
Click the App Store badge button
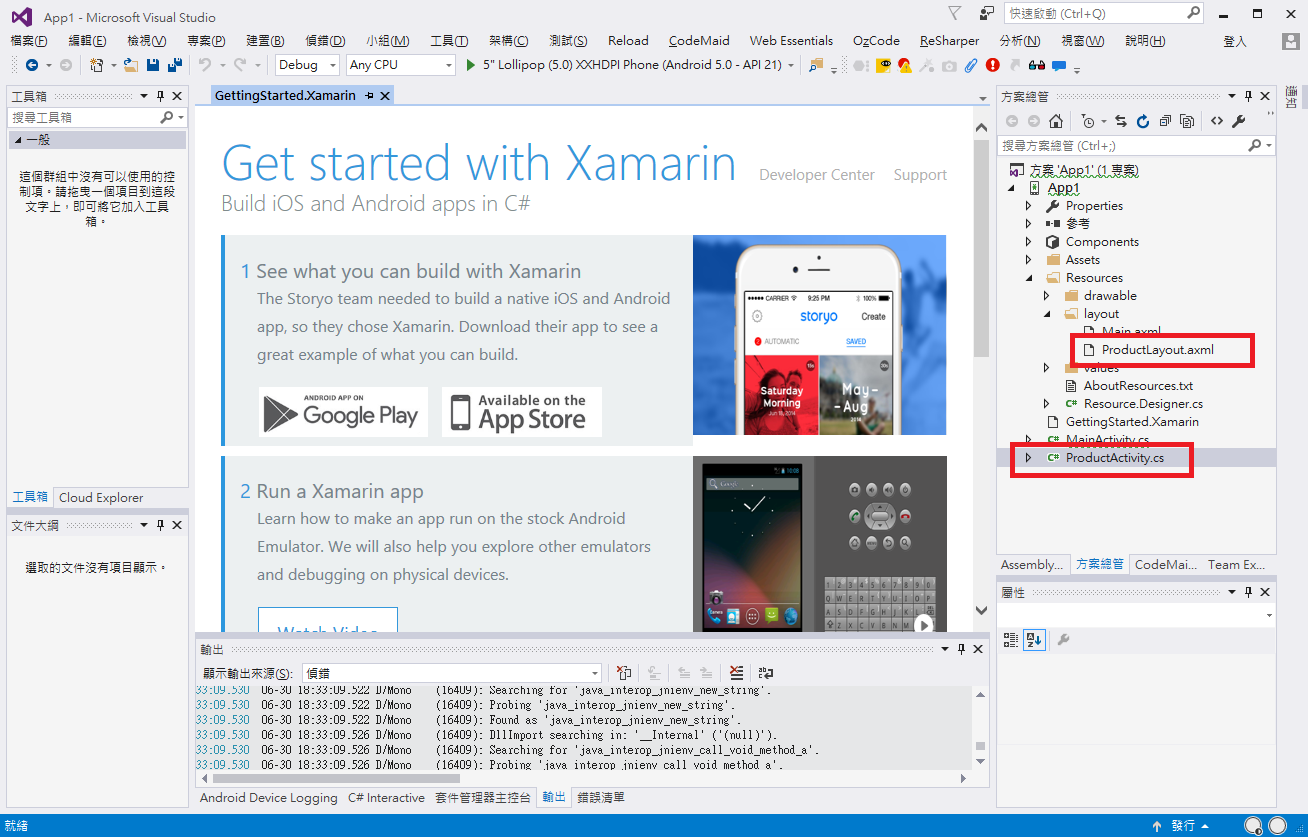522,412
